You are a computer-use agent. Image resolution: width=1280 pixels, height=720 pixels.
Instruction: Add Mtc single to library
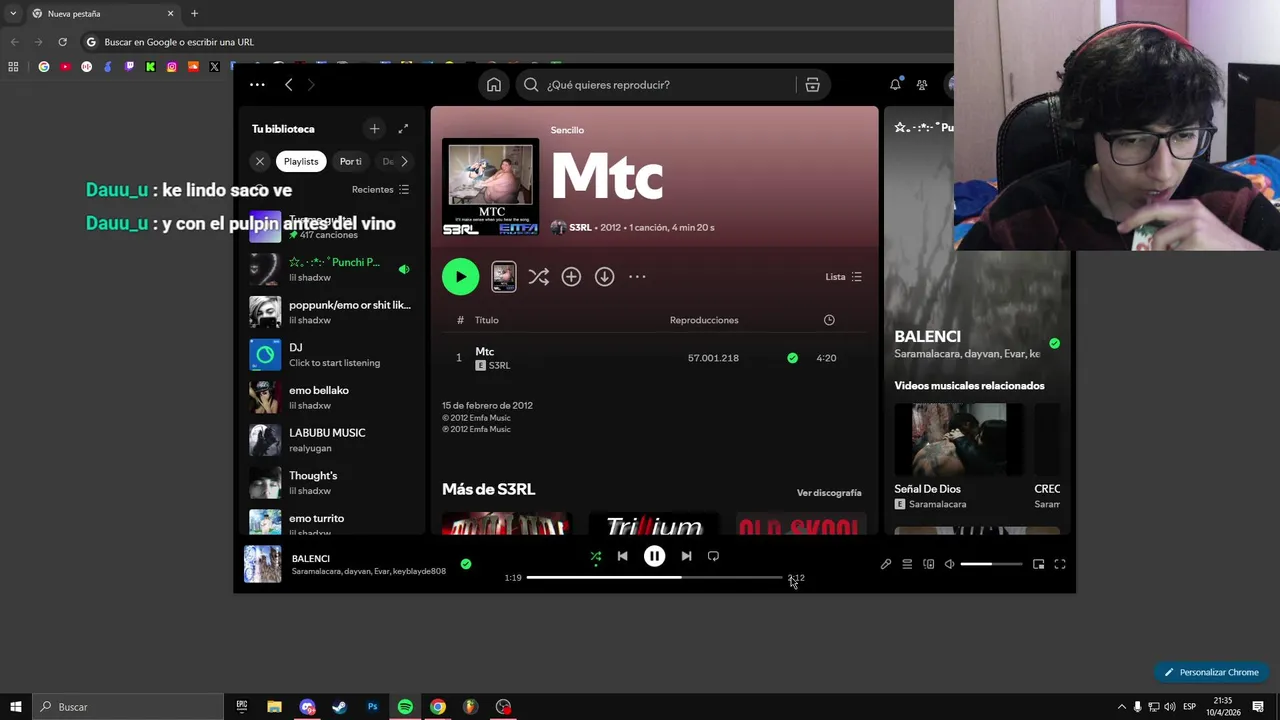pos(571,277)
